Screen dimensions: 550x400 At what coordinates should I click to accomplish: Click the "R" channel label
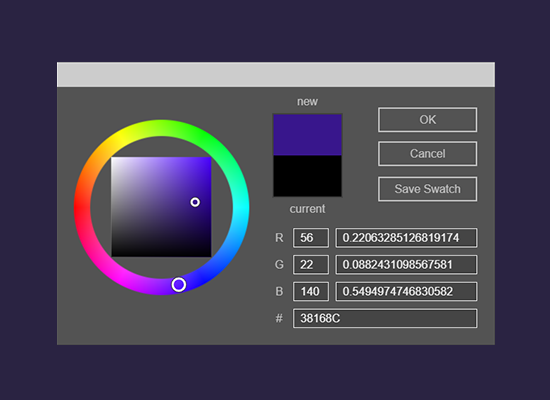pos(279,238)
